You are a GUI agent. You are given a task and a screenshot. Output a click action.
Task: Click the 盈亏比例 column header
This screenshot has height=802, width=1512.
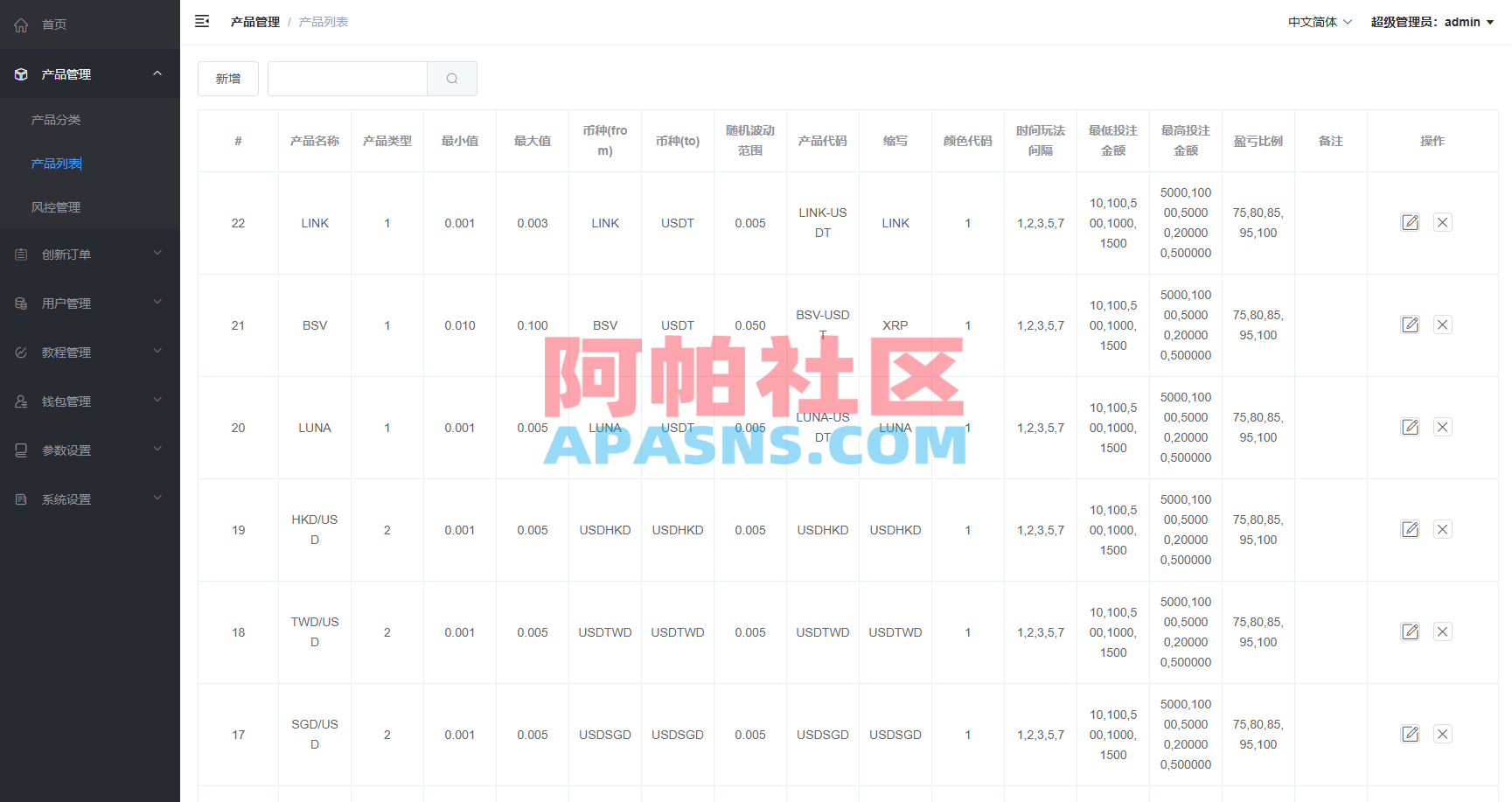(x=1258, y=141)
